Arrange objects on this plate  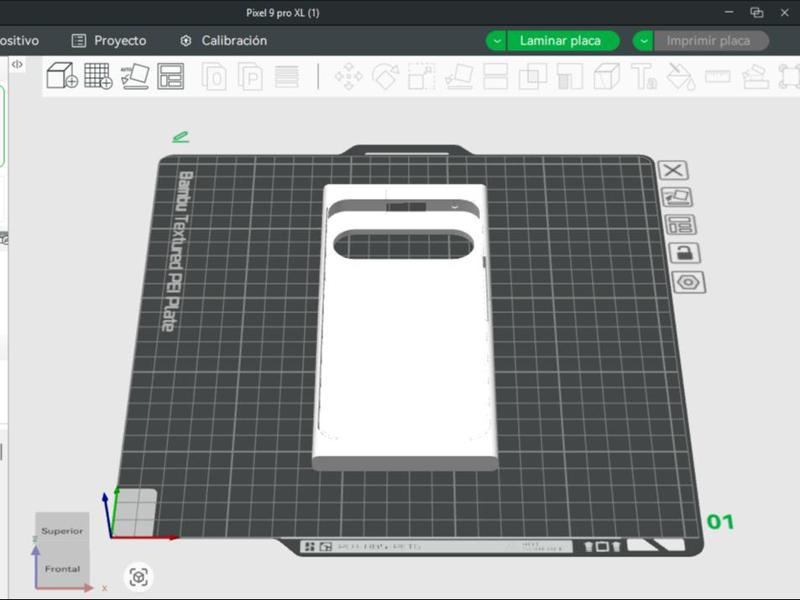tap(681, 224)
